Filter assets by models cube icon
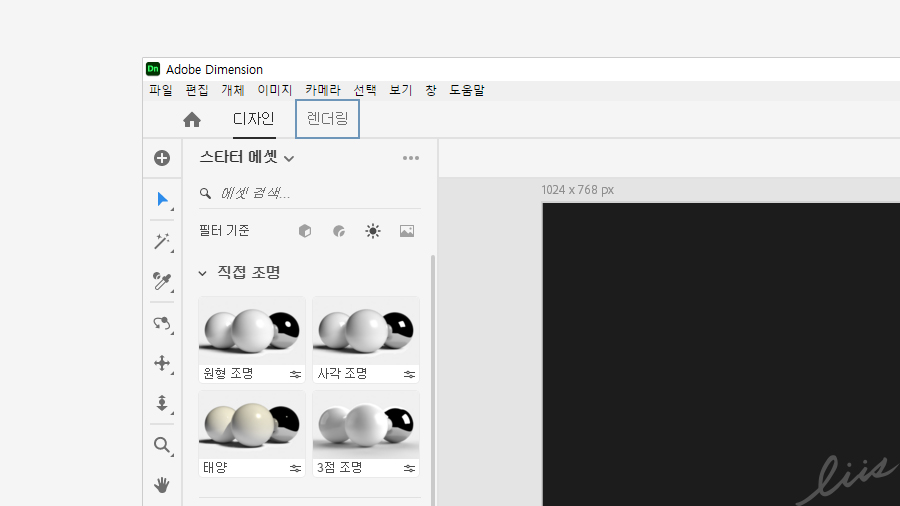 [305, 231]
